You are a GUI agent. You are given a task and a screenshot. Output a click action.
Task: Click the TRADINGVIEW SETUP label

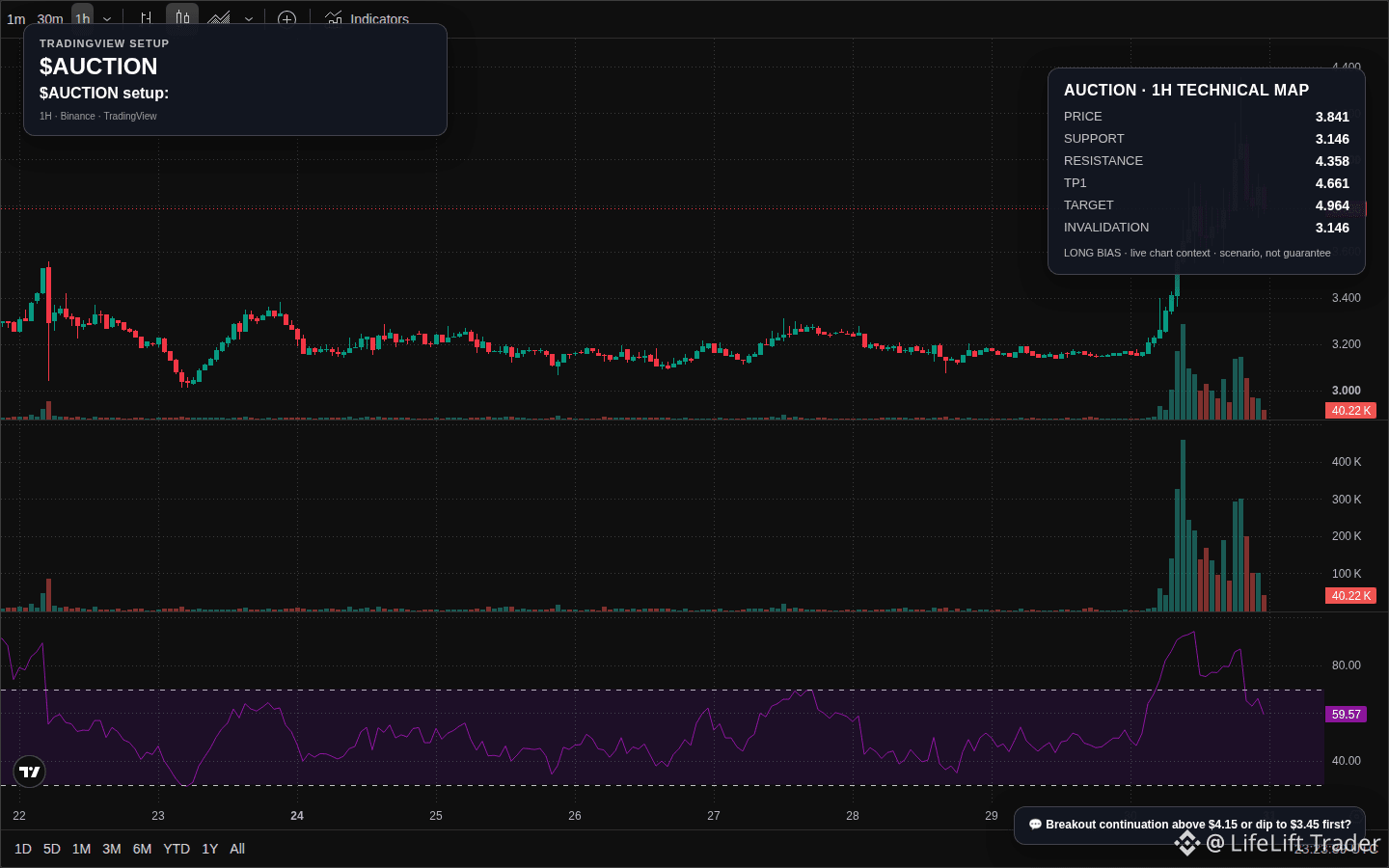click(x=104, y=43)
